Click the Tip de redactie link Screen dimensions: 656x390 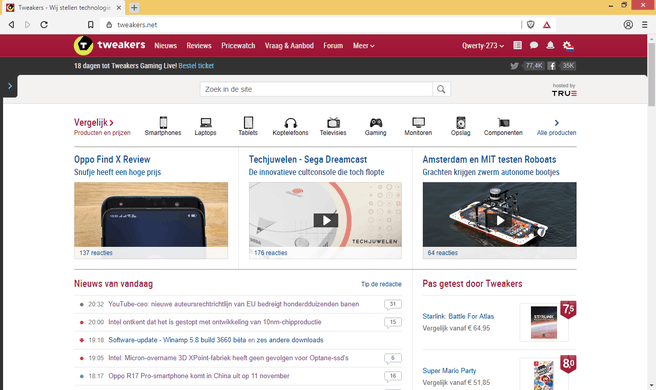381,284
